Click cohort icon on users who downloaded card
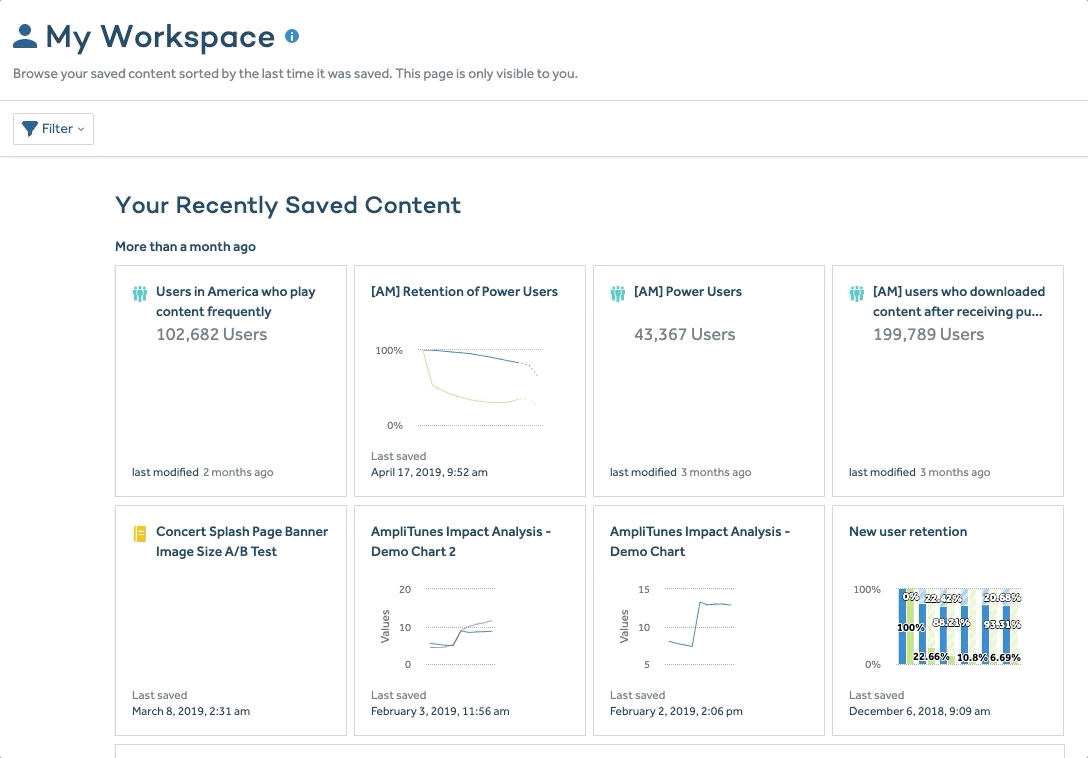1088x758 pixels. [857, 294]
